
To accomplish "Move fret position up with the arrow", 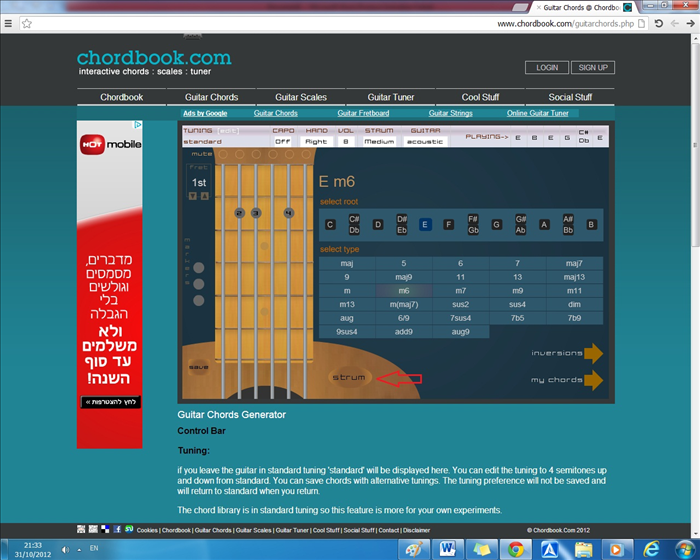I will tap(204, 196).
